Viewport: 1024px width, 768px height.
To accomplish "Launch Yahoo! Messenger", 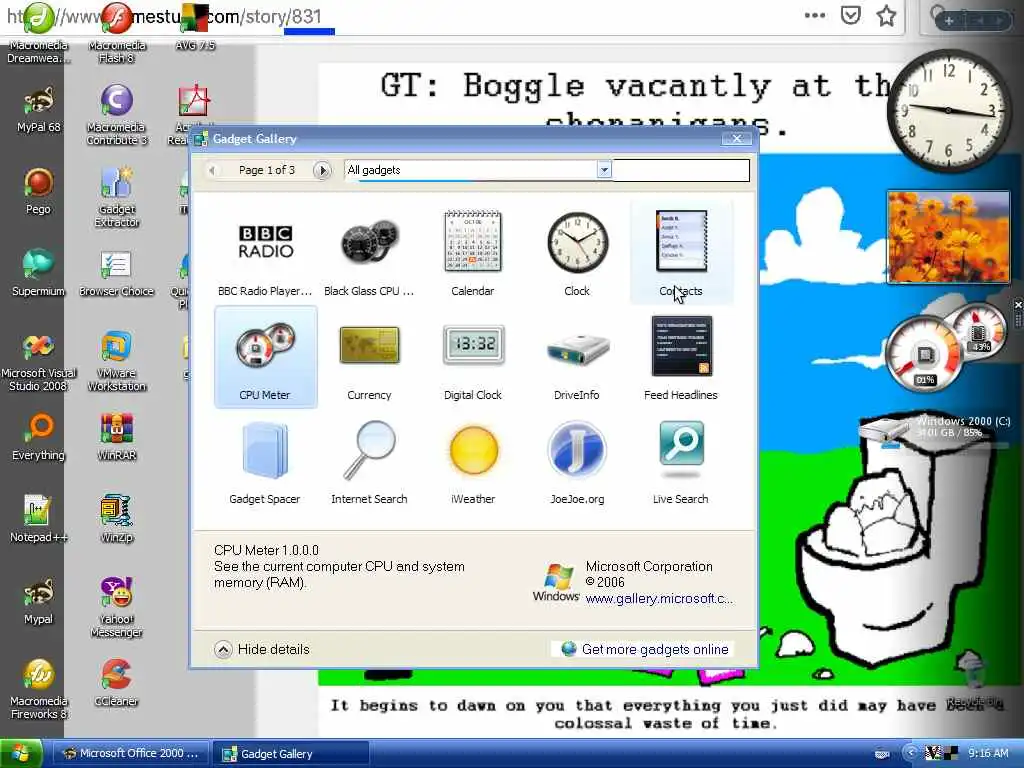I will pos(117,607).
